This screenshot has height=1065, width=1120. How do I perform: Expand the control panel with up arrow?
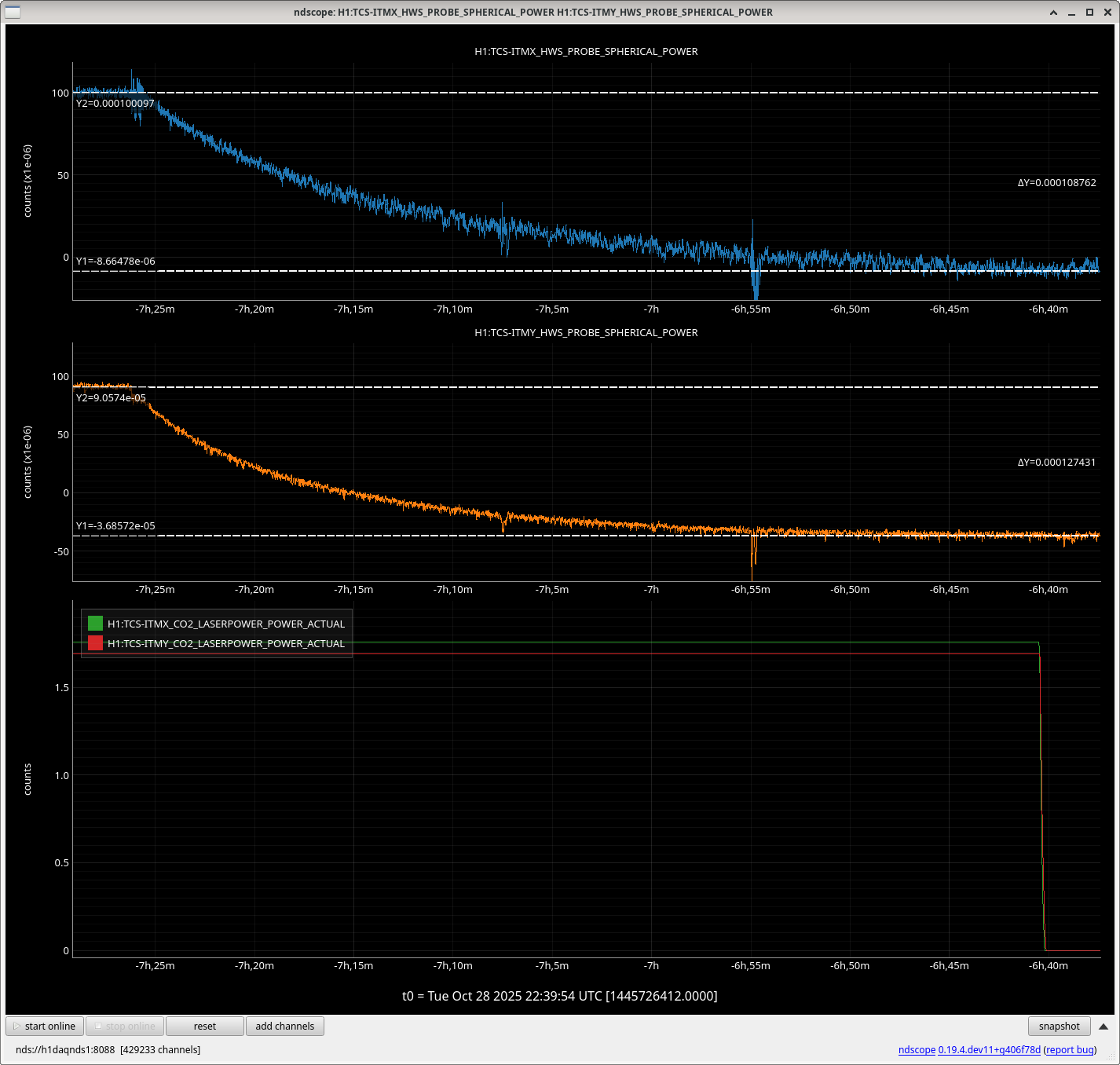click(x=1104, y=1026)
